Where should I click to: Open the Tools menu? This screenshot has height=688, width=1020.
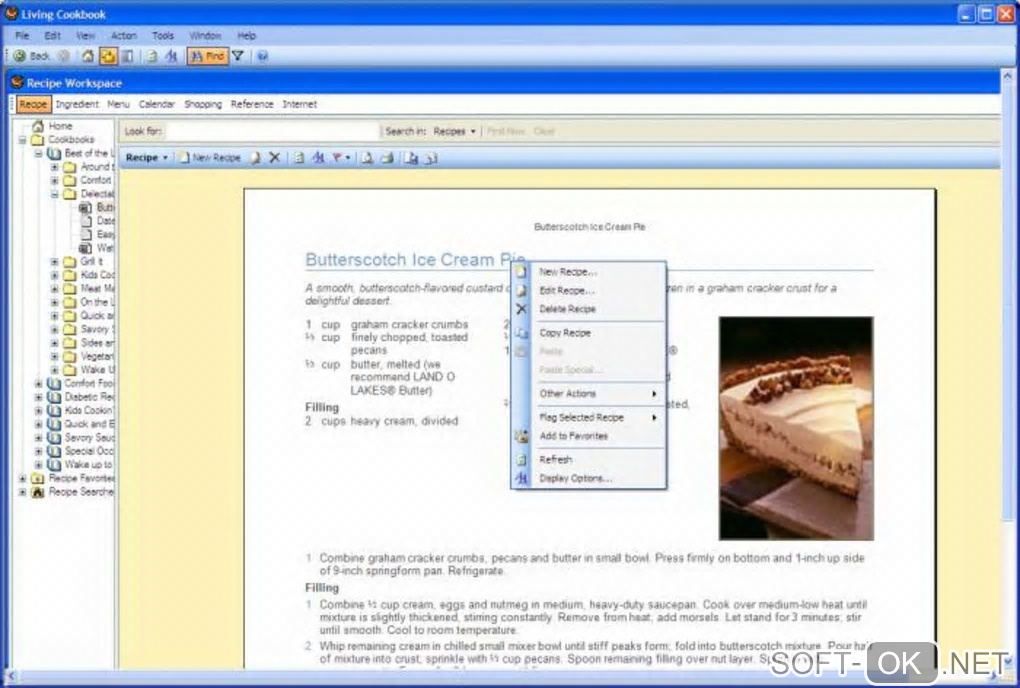pos(163,36)
